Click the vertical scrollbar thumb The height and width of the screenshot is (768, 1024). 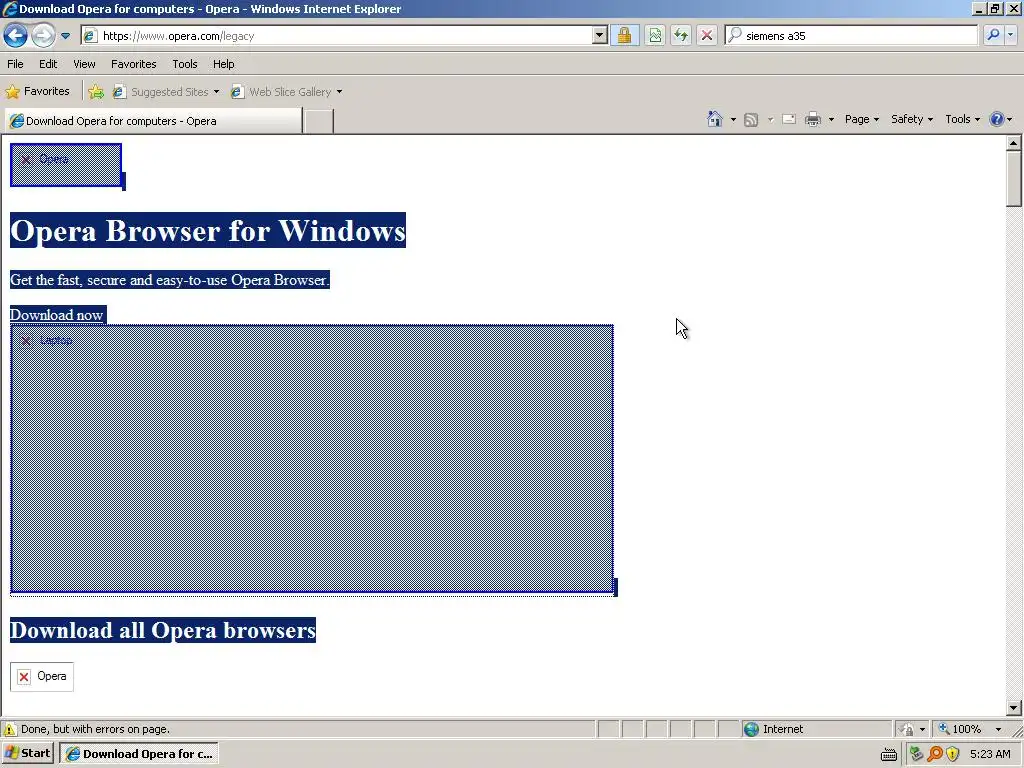1013,178
